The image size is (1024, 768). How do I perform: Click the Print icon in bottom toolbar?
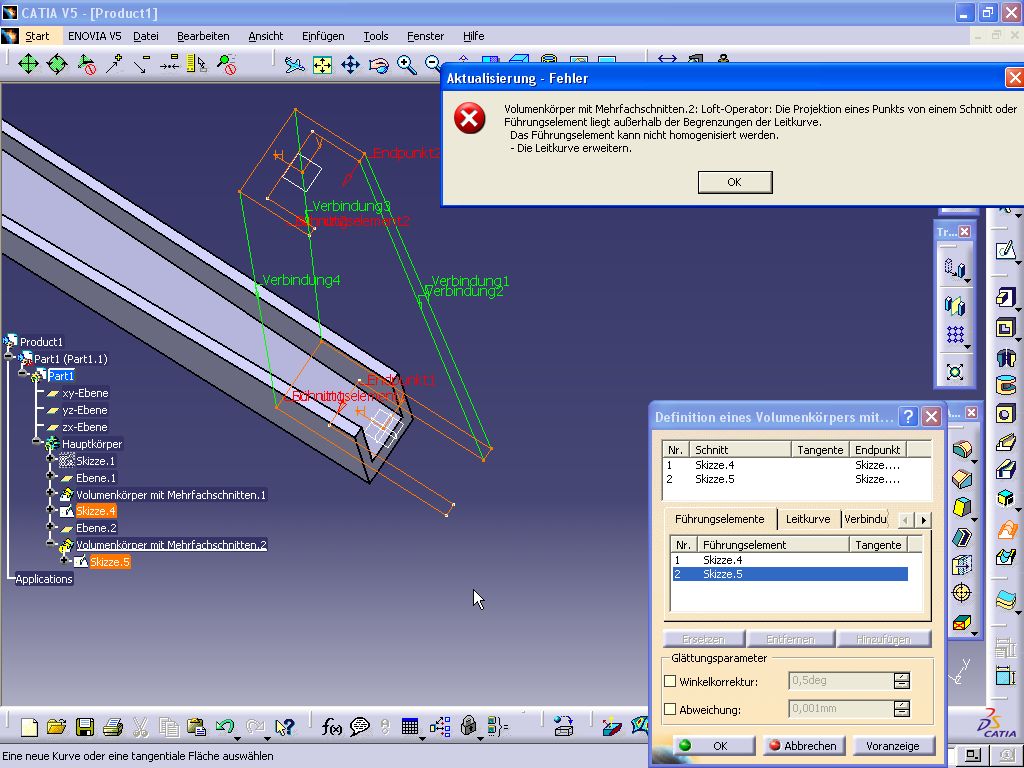[113, 727]
